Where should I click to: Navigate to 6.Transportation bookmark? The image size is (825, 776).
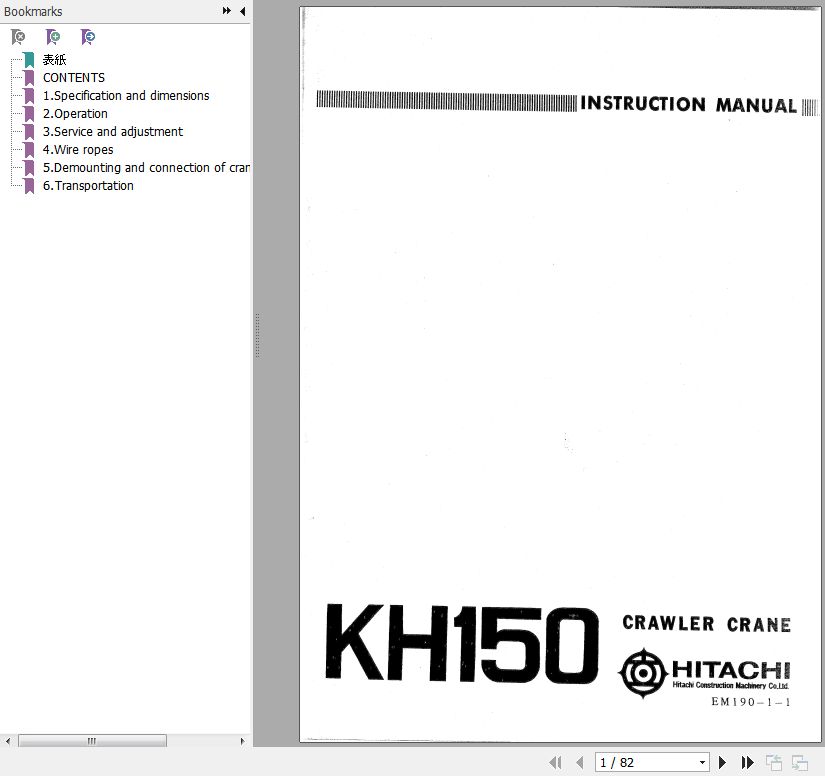(88, 185)
